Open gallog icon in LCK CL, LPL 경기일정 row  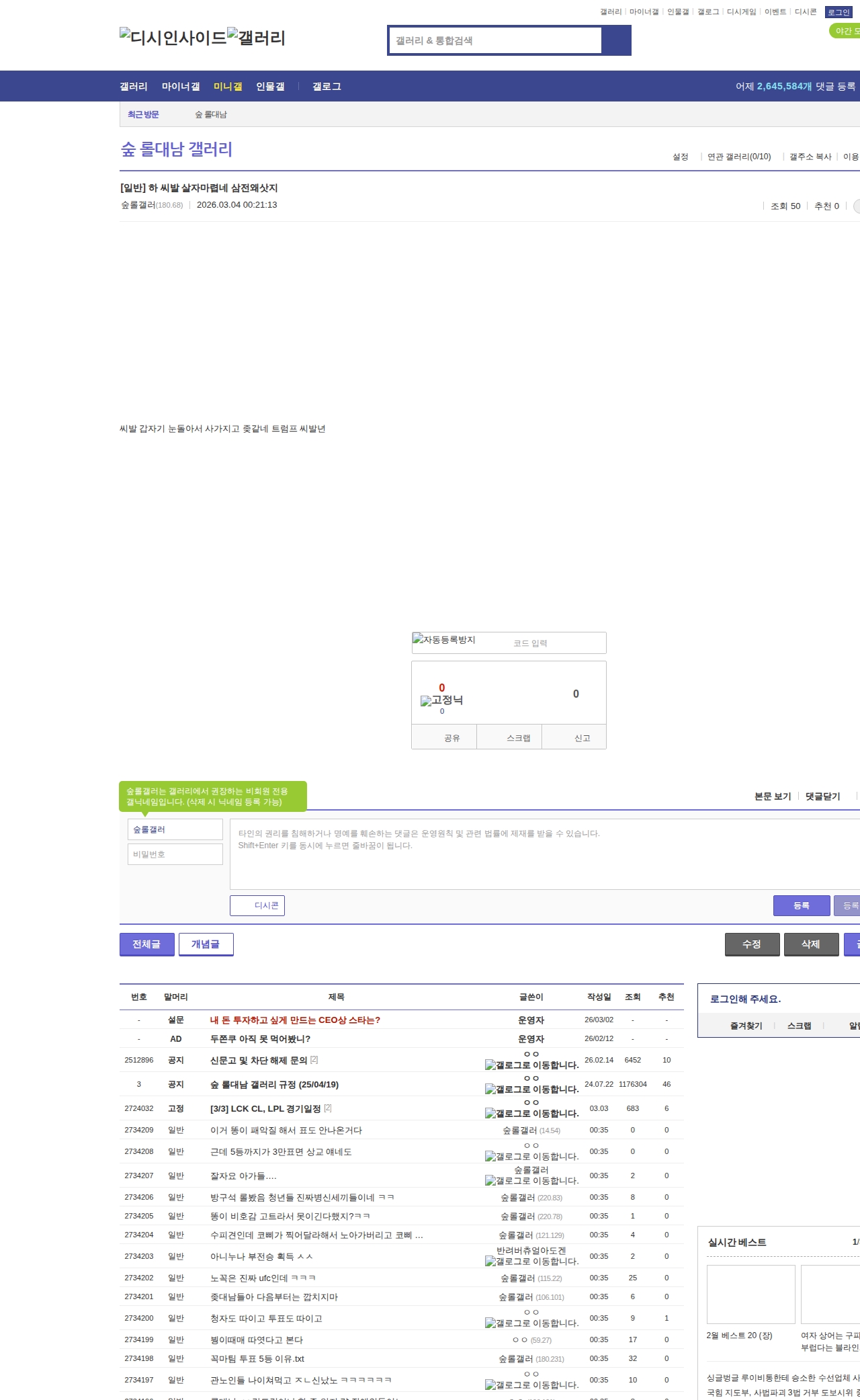pos(531,1113)
